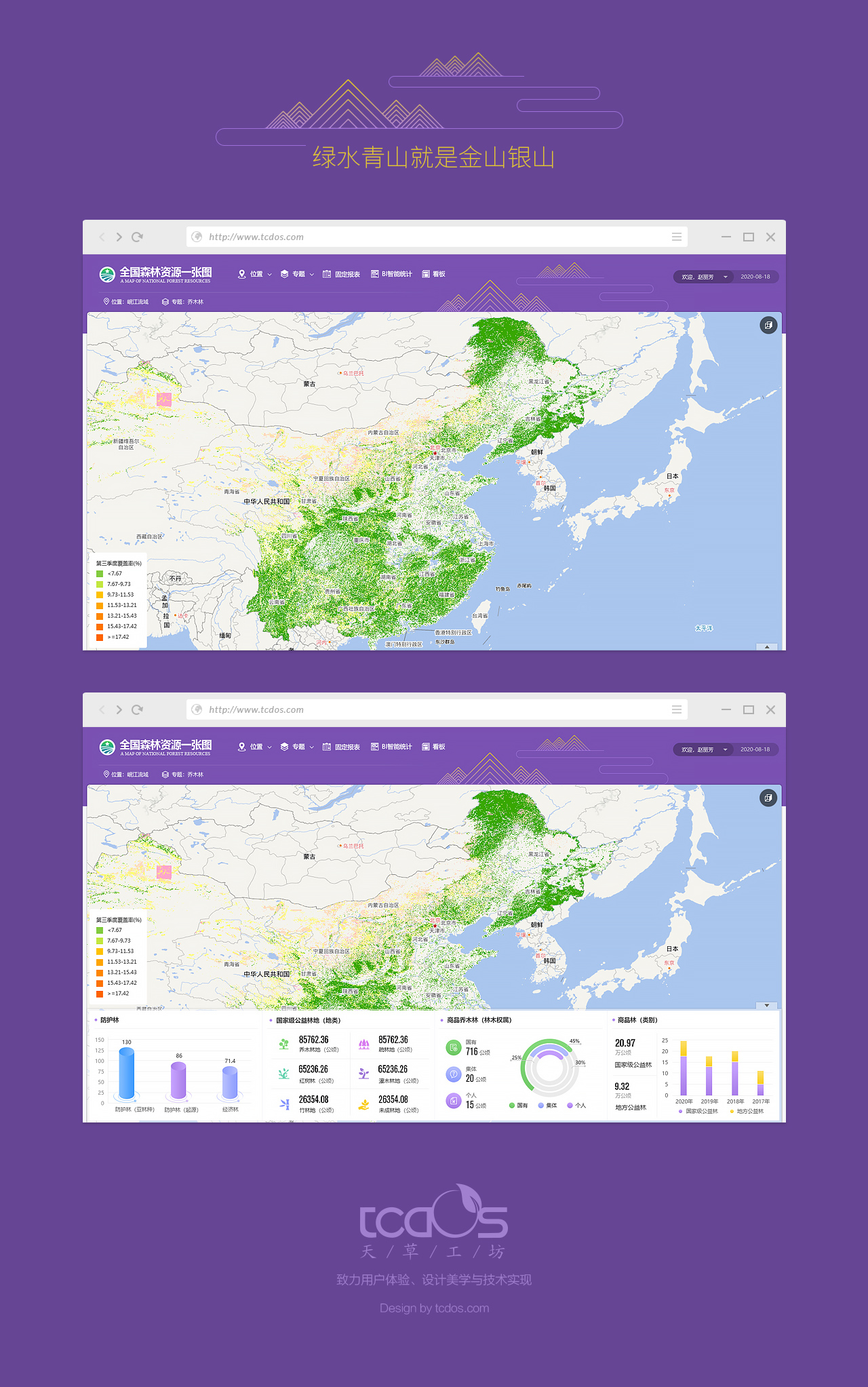Click the 灌木林地 shrub icon

364,1074
